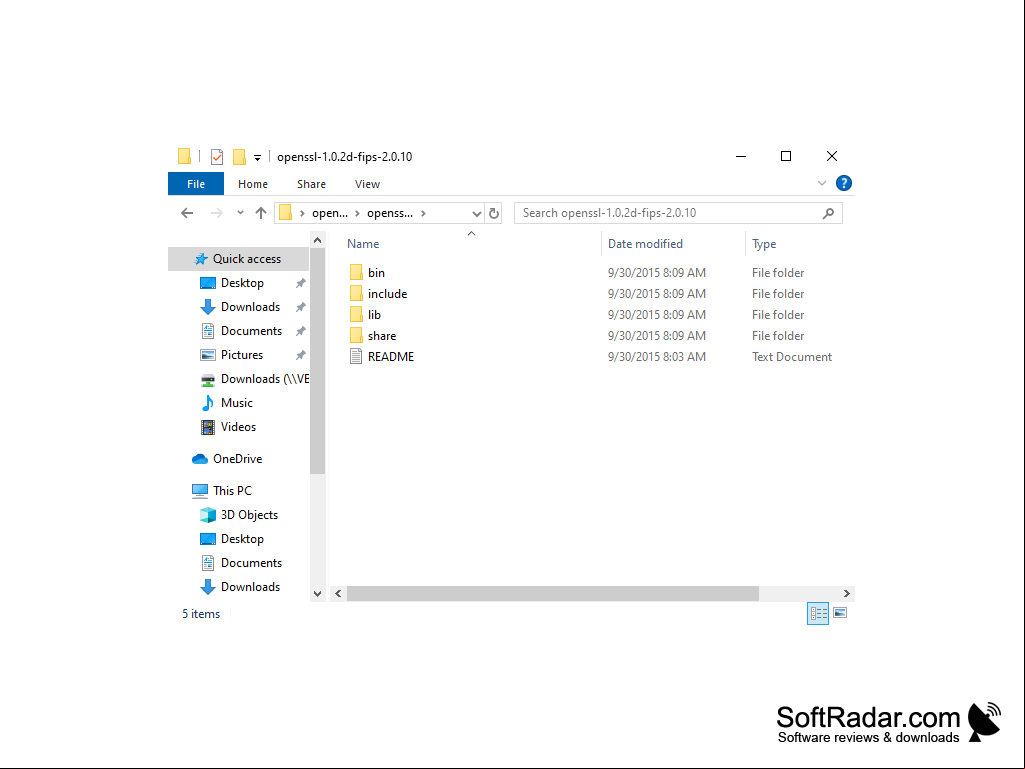
Task: Select the include folder
Action: click(387, 294)
